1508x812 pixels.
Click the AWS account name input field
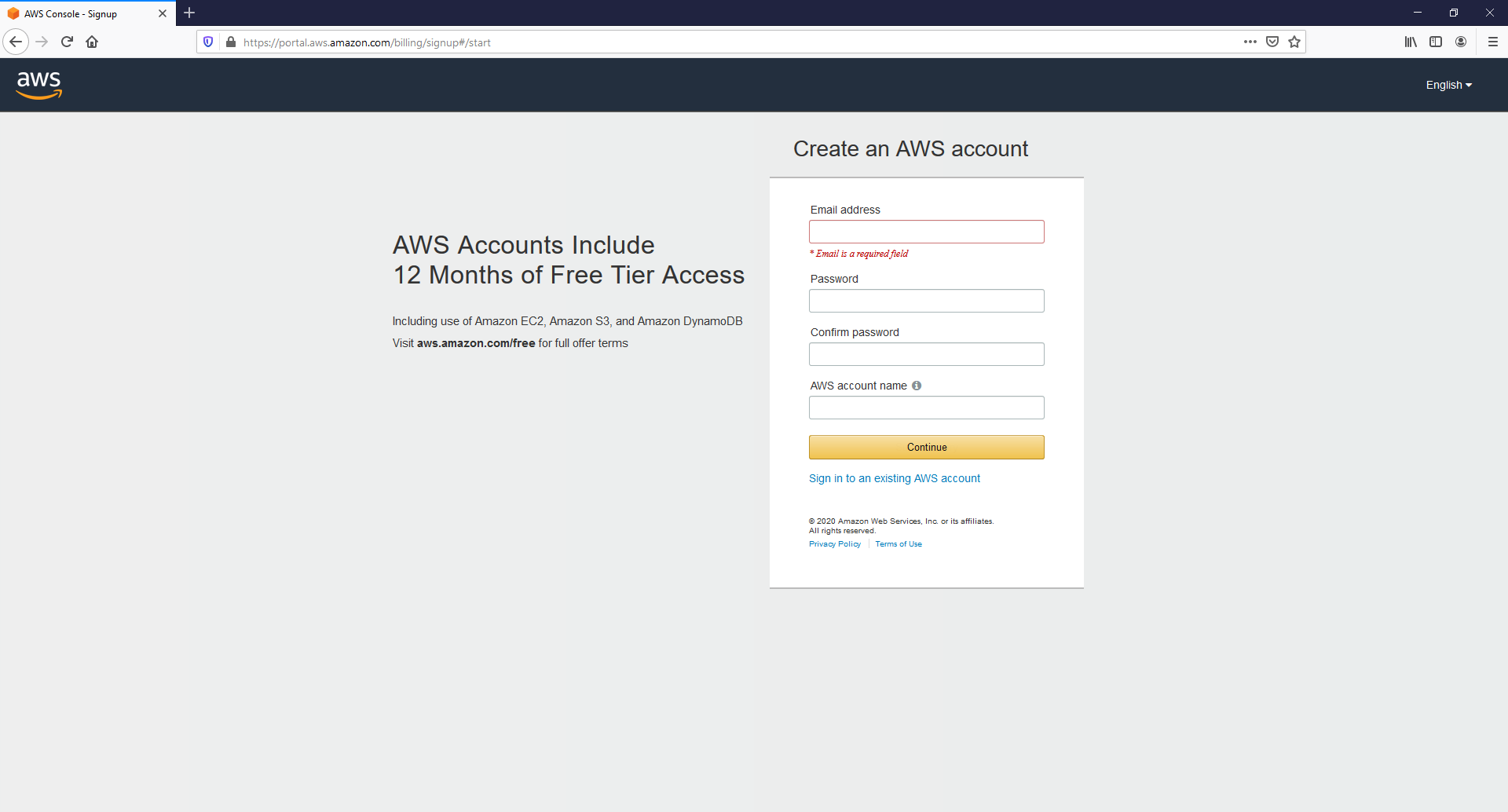(x=927, y=408)
